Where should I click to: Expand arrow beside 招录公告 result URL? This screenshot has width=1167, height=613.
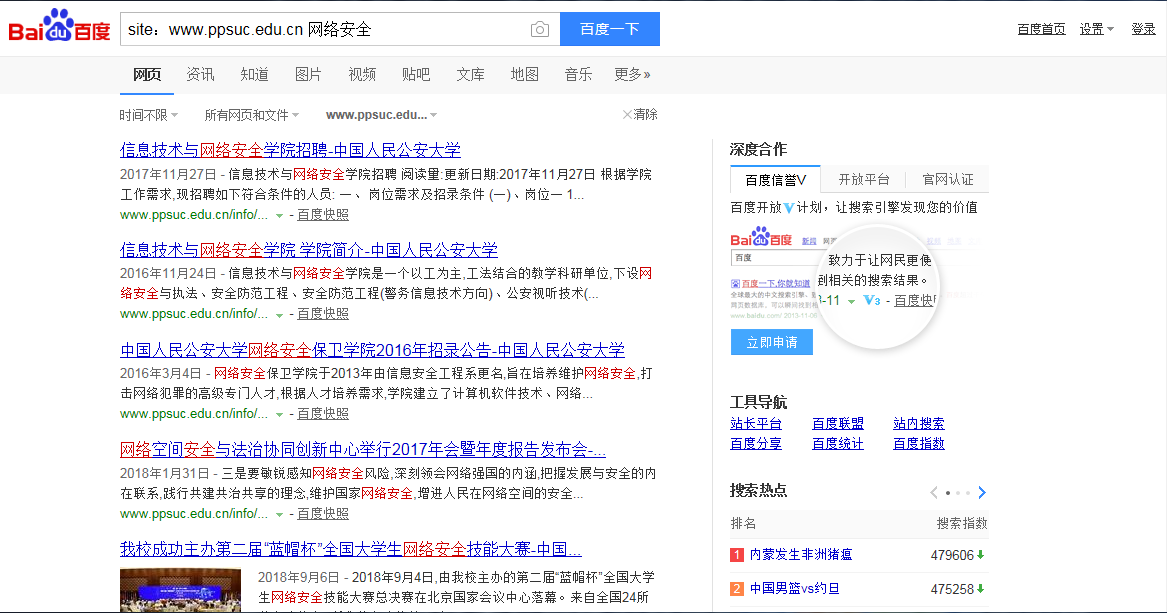279,415
